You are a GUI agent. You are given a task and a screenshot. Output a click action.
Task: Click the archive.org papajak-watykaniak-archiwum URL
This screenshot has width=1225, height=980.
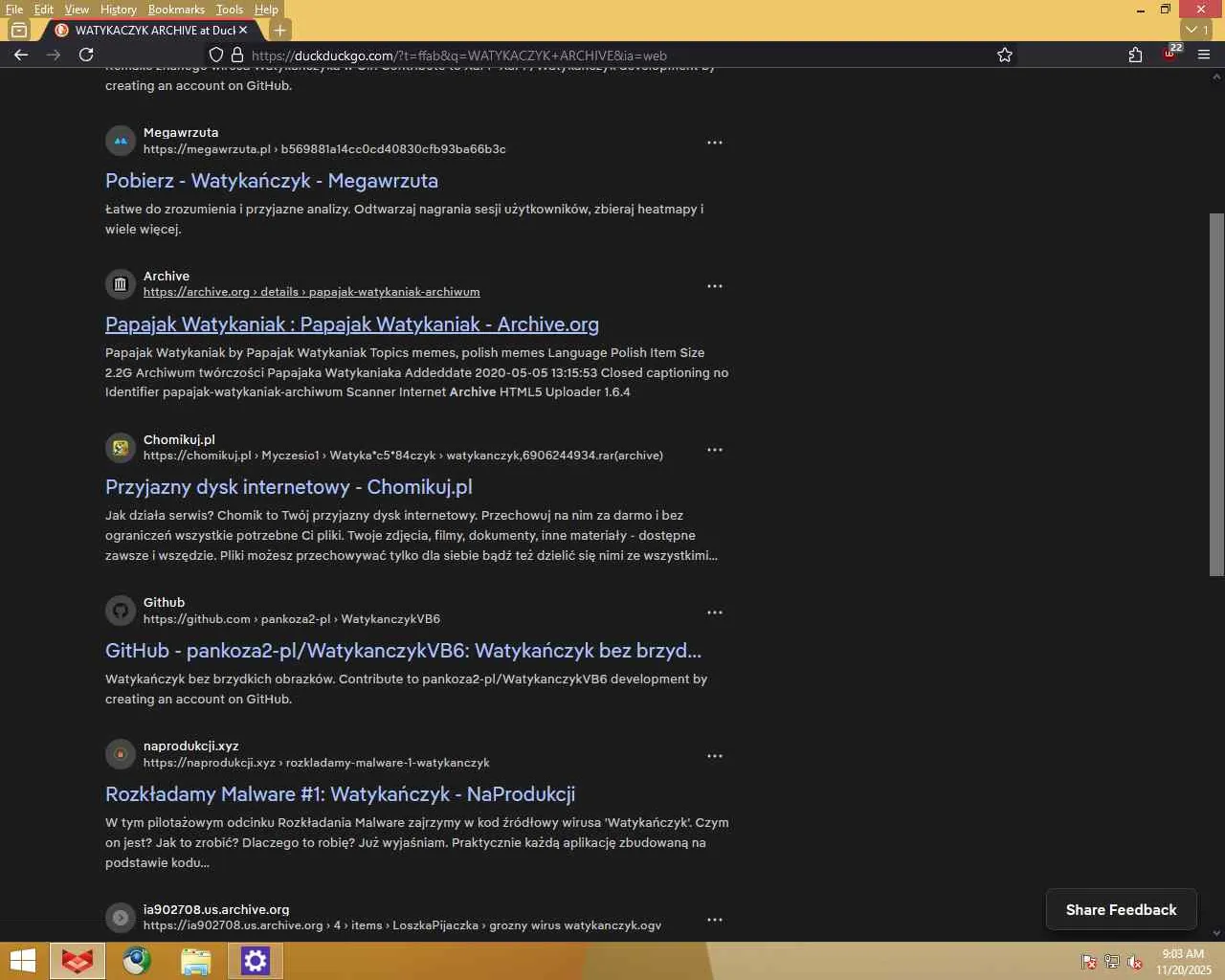312,292
